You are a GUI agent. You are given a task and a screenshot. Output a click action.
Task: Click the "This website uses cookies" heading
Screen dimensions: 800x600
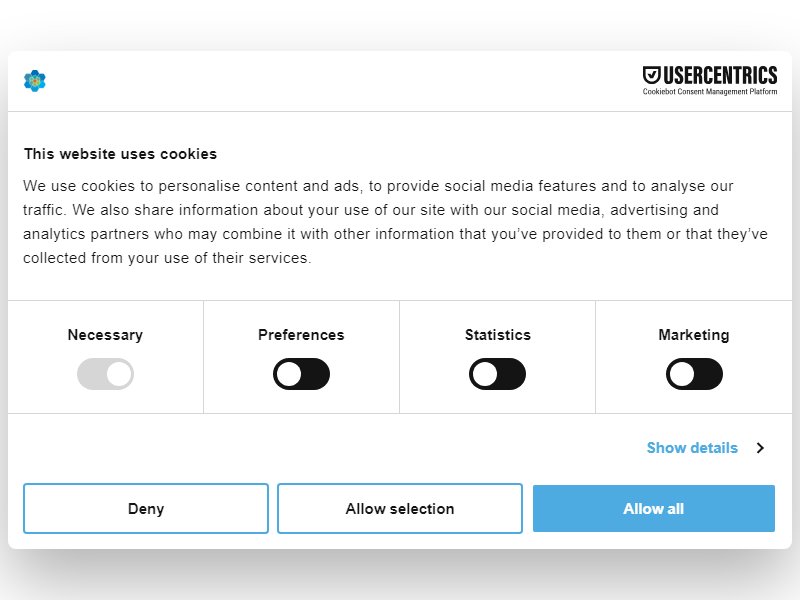coord(120,154)
